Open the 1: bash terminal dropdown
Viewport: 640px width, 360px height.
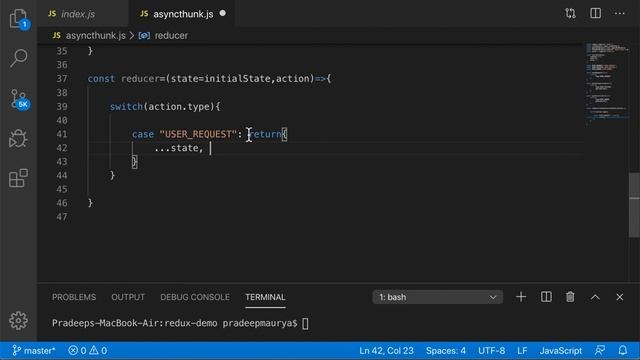(x=438, y=297)
